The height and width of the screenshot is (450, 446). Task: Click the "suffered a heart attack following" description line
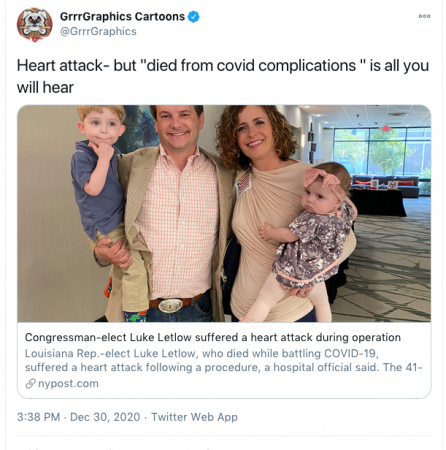[x=223, y=367]
